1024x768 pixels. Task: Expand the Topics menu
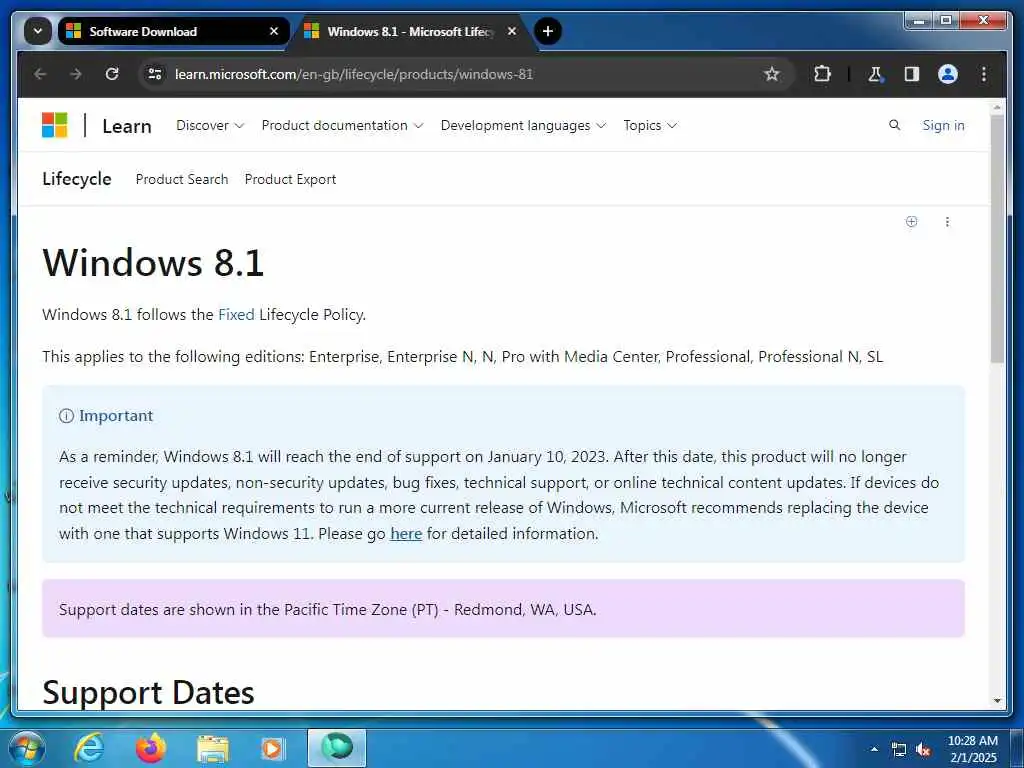point(650,125)
